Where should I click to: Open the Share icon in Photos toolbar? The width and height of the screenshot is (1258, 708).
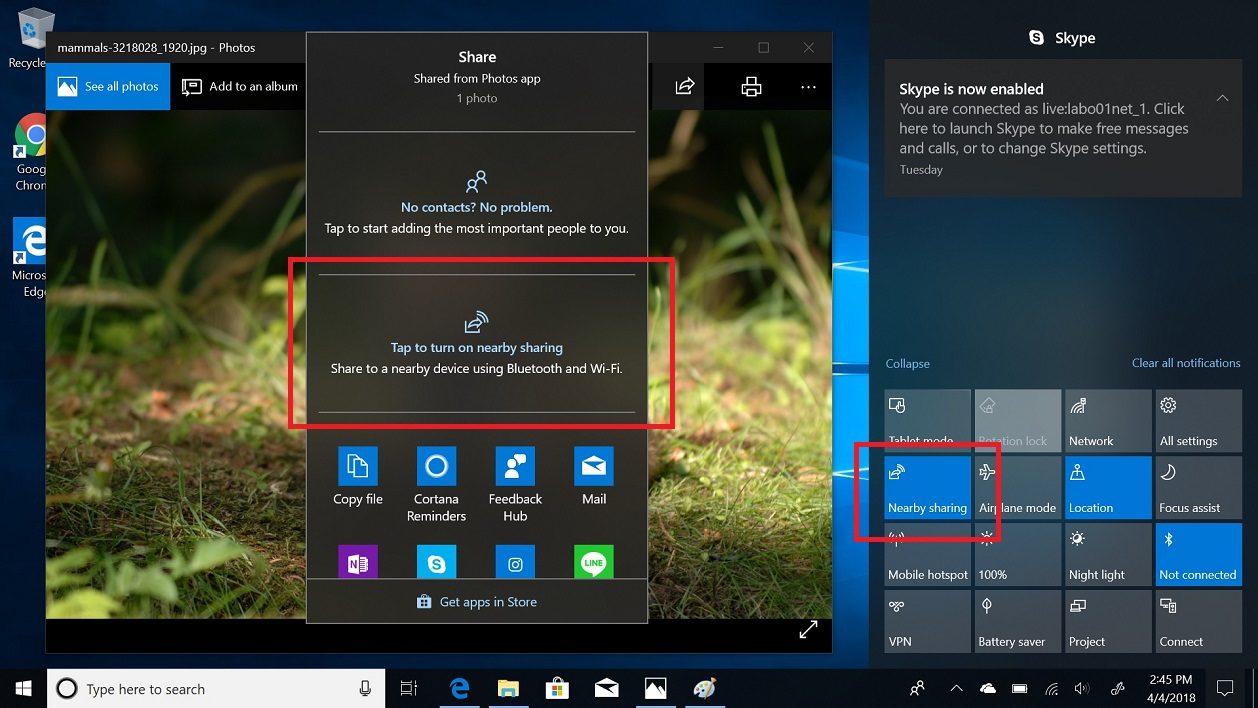pyautogui.click(x=685, y=87)
